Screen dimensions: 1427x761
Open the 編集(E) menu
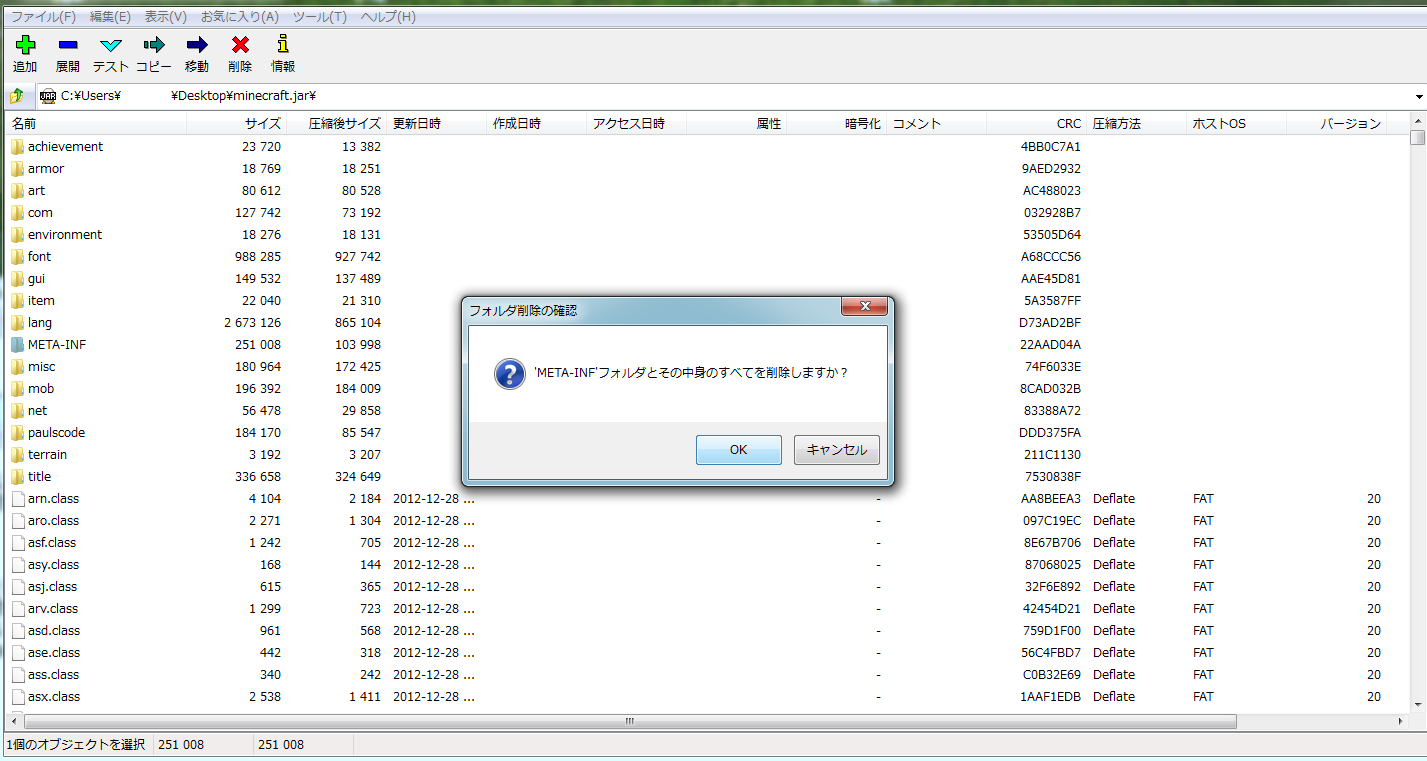(x=110, y=17)
